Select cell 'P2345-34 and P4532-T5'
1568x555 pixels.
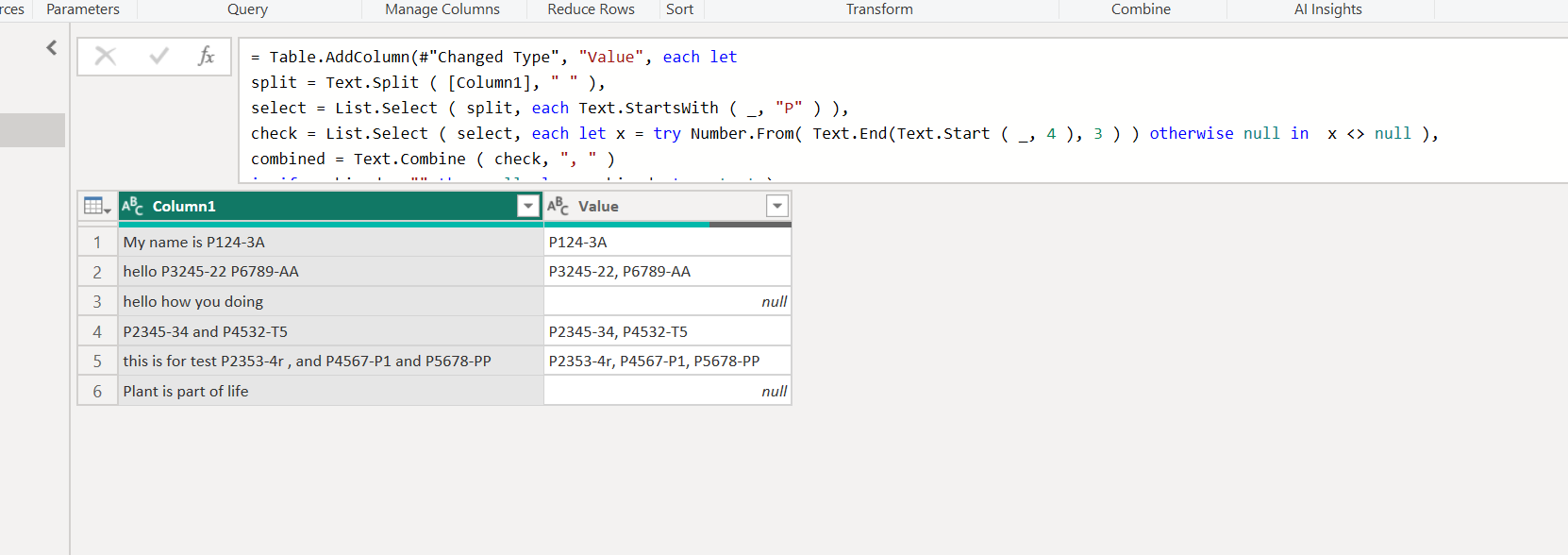coord(331,332)
